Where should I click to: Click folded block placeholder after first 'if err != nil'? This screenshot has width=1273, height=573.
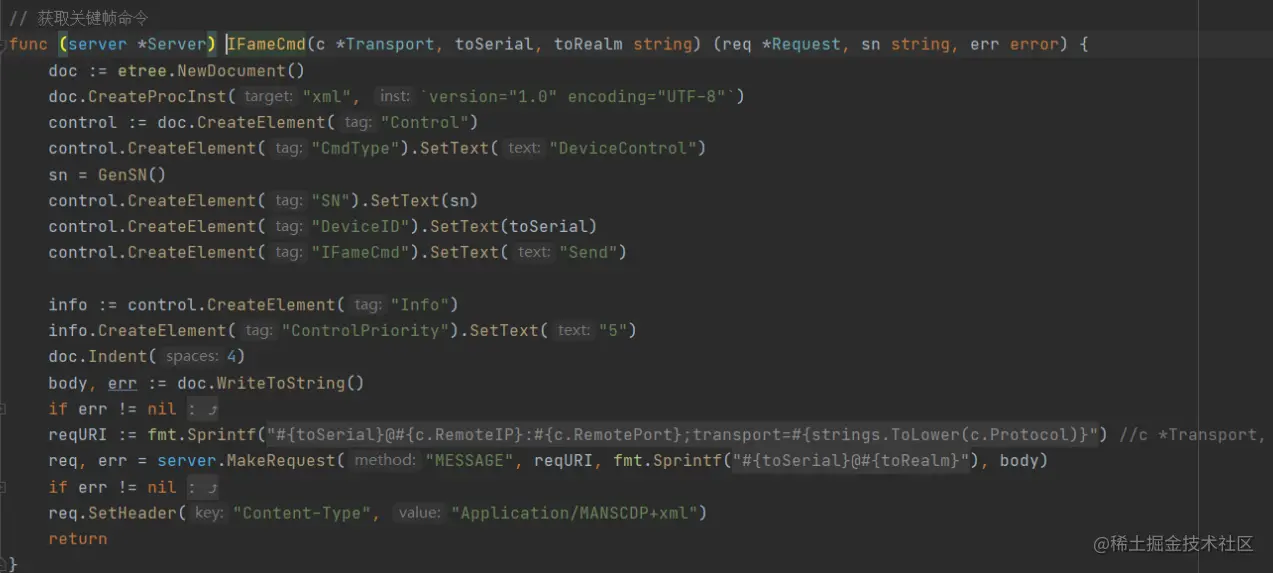tap(203, 409)
